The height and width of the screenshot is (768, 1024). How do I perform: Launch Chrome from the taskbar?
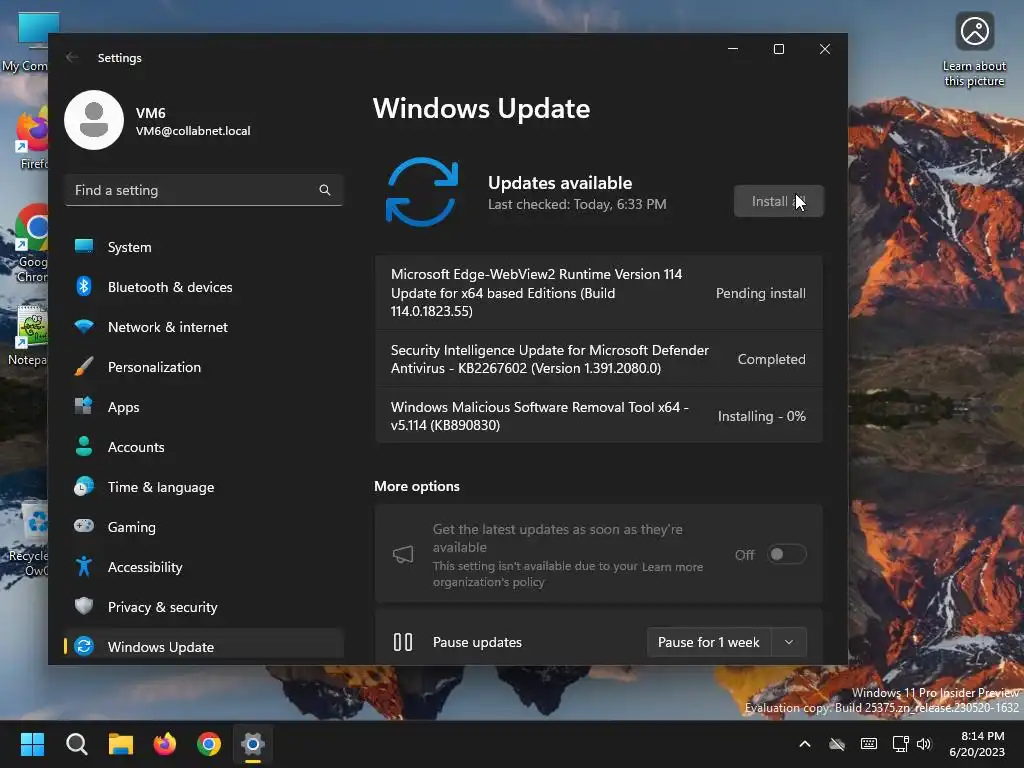pos(209,744)
